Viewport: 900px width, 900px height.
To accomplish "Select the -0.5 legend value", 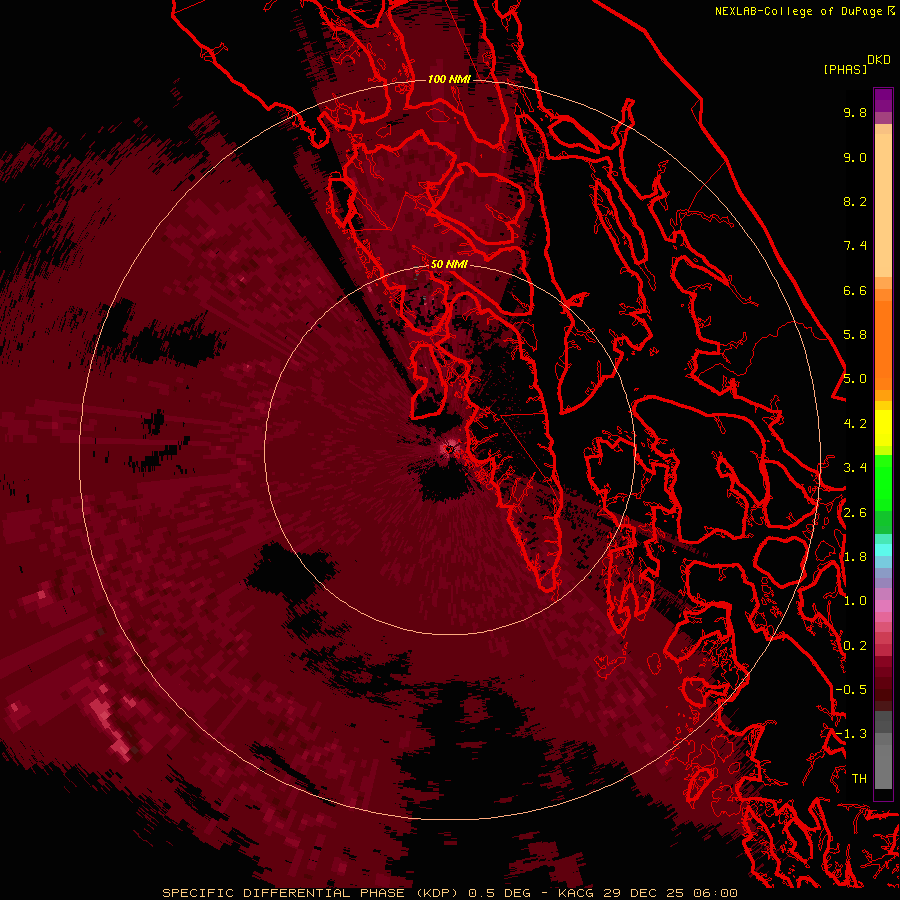I will [x=851, y=690].
